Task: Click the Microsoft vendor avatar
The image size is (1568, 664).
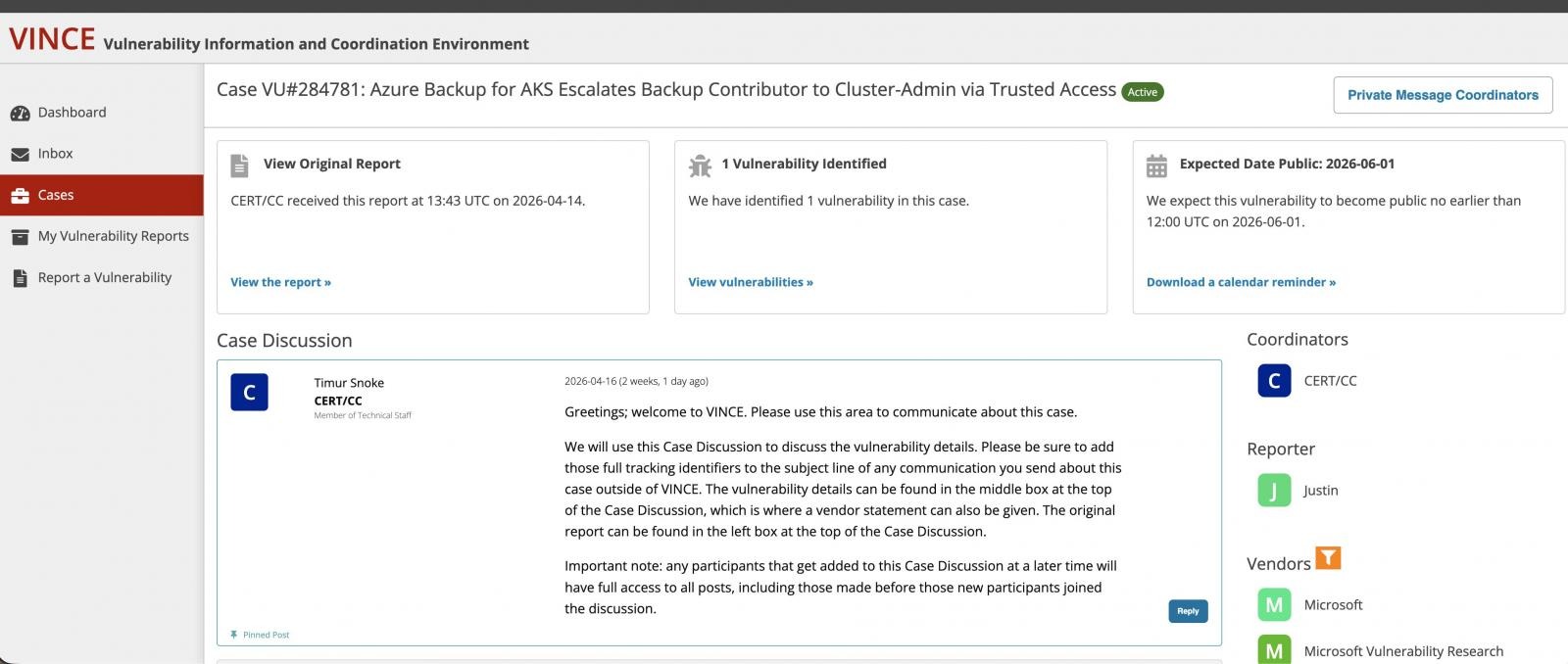Action: click(1274, 604)
